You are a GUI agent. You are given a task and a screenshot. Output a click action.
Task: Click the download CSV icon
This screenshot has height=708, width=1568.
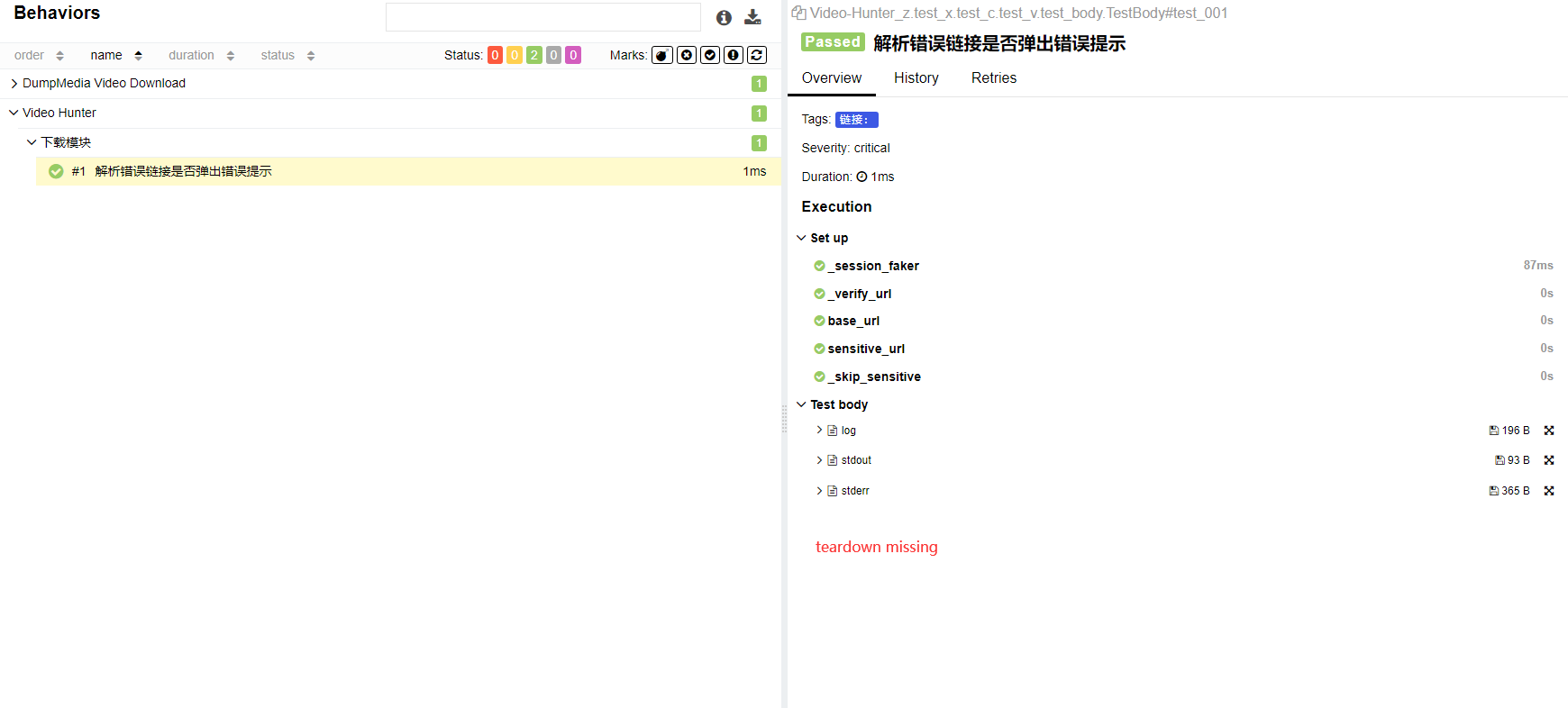753,17
